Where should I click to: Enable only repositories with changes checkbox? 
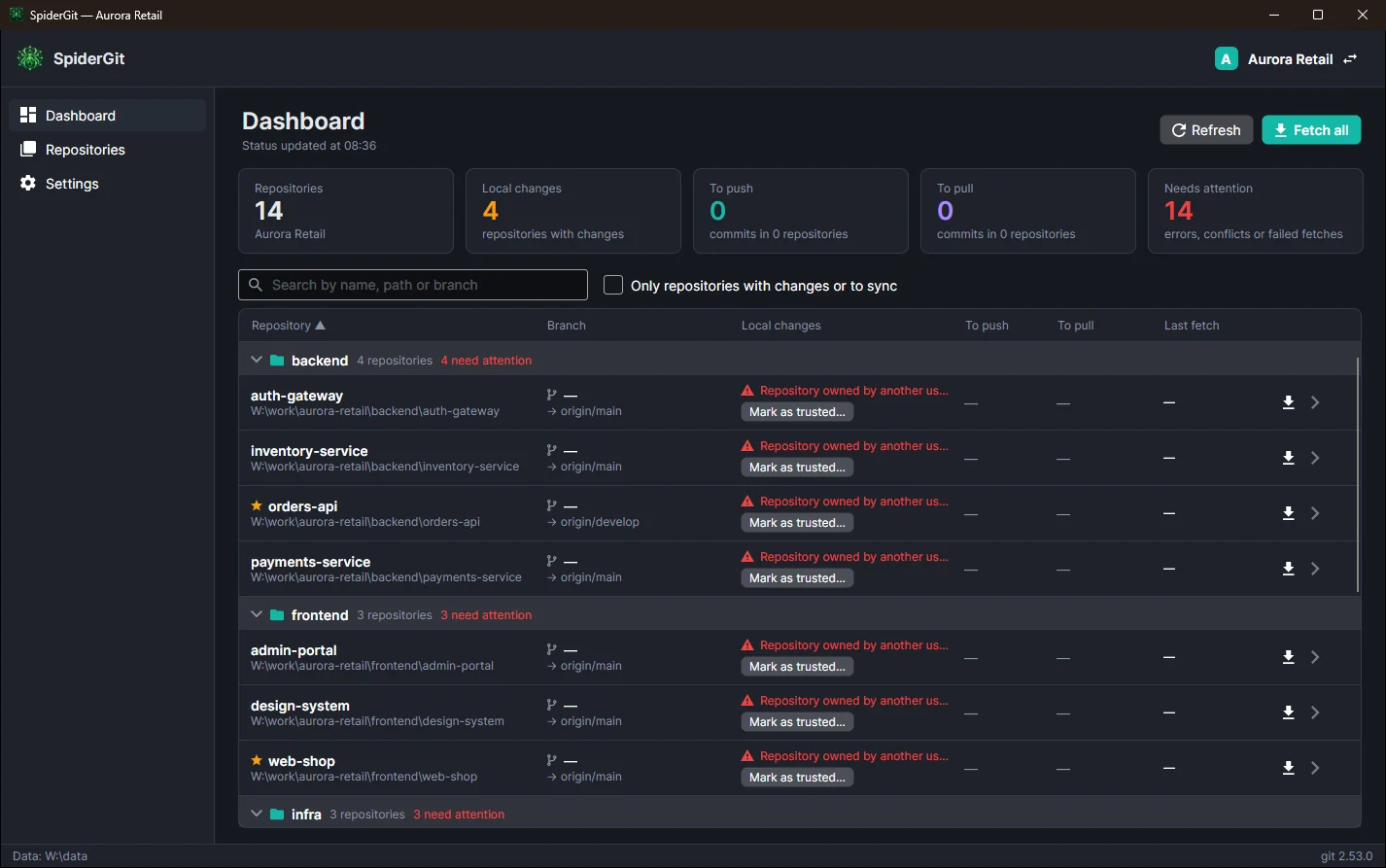click(613, 285)
